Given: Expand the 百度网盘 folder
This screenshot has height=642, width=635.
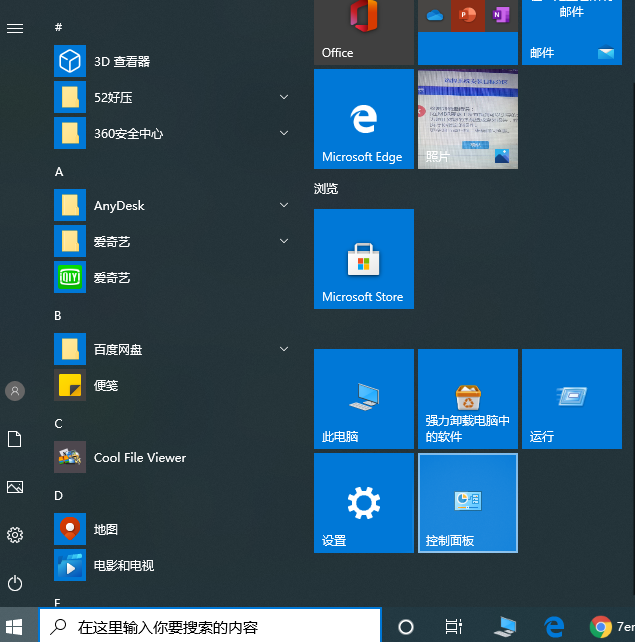Looking at the screenshot, I should [170, 350].
